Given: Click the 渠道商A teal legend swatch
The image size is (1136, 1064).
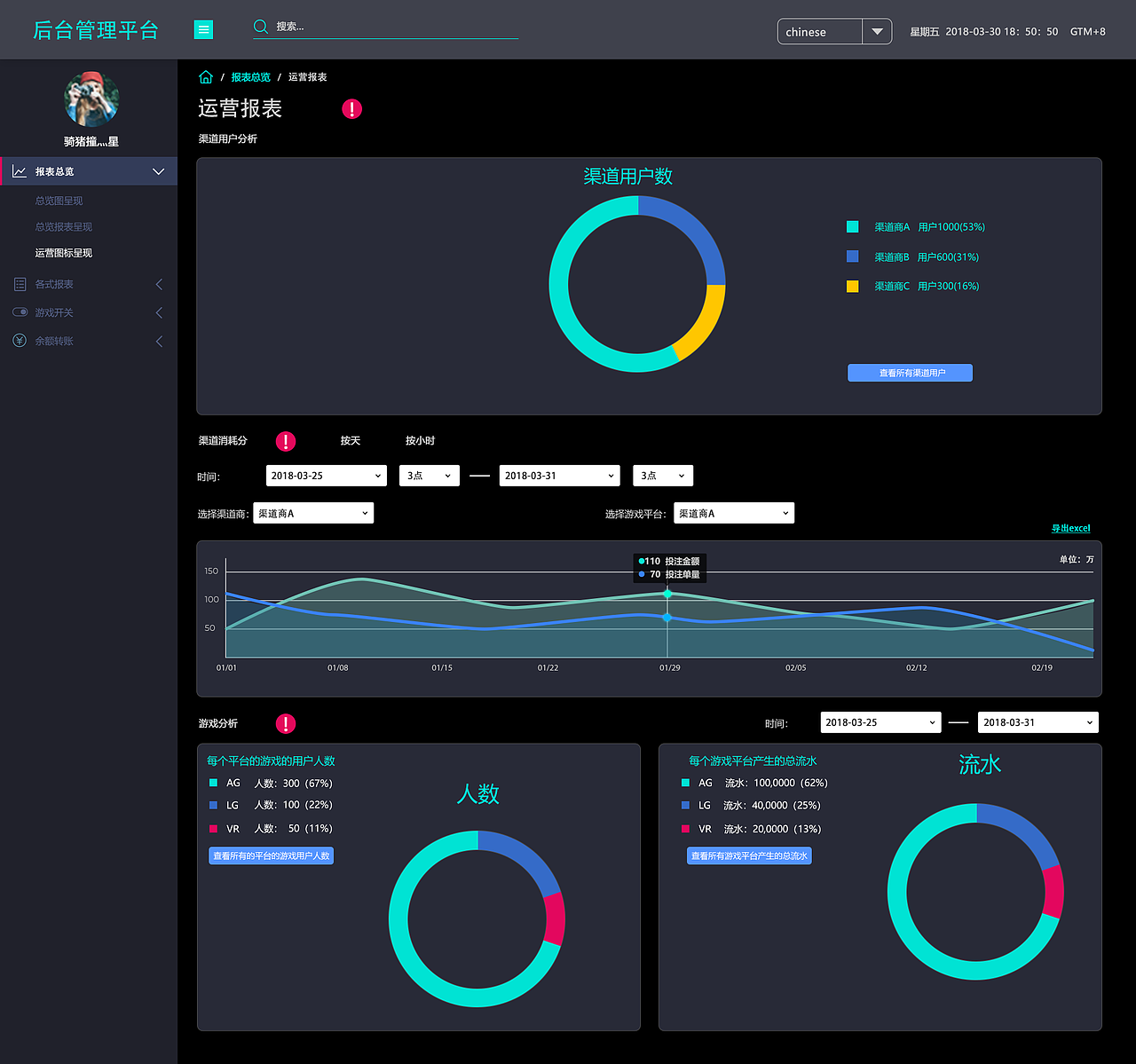Looking at the screenshot, I should coord(853,227).
